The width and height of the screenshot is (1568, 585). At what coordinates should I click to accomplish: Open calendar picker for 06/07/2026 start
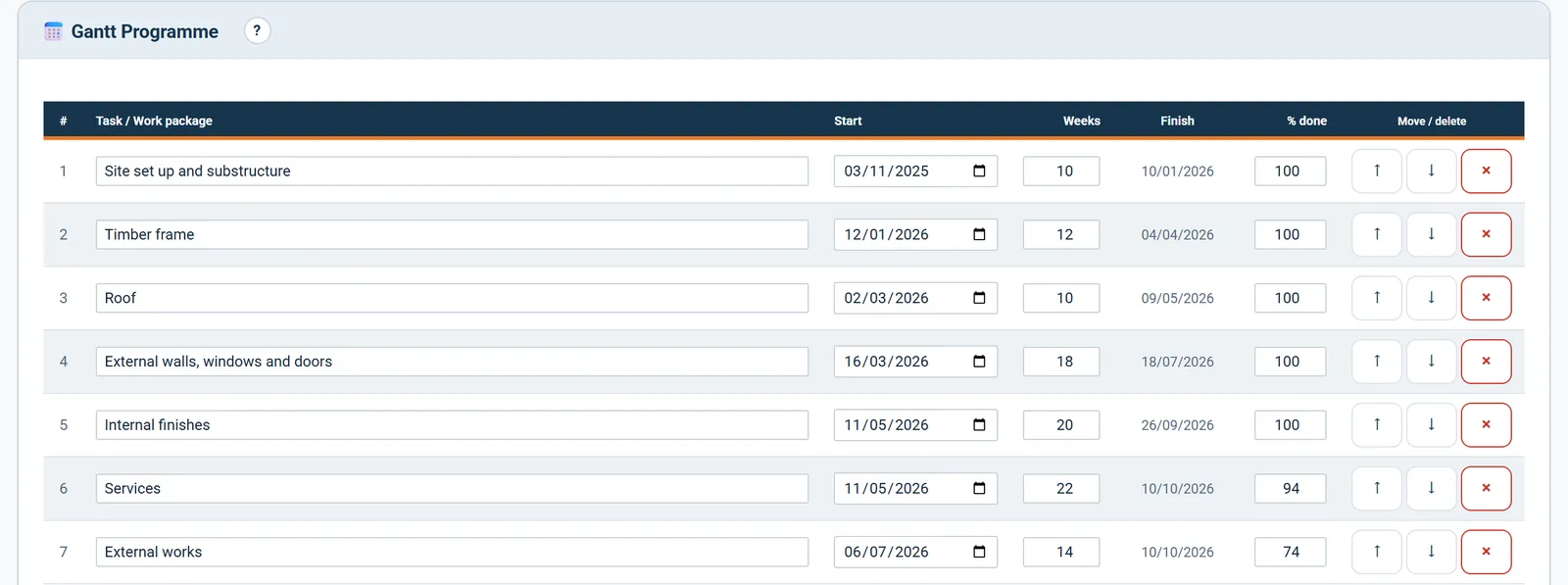[x=979, y=552]
